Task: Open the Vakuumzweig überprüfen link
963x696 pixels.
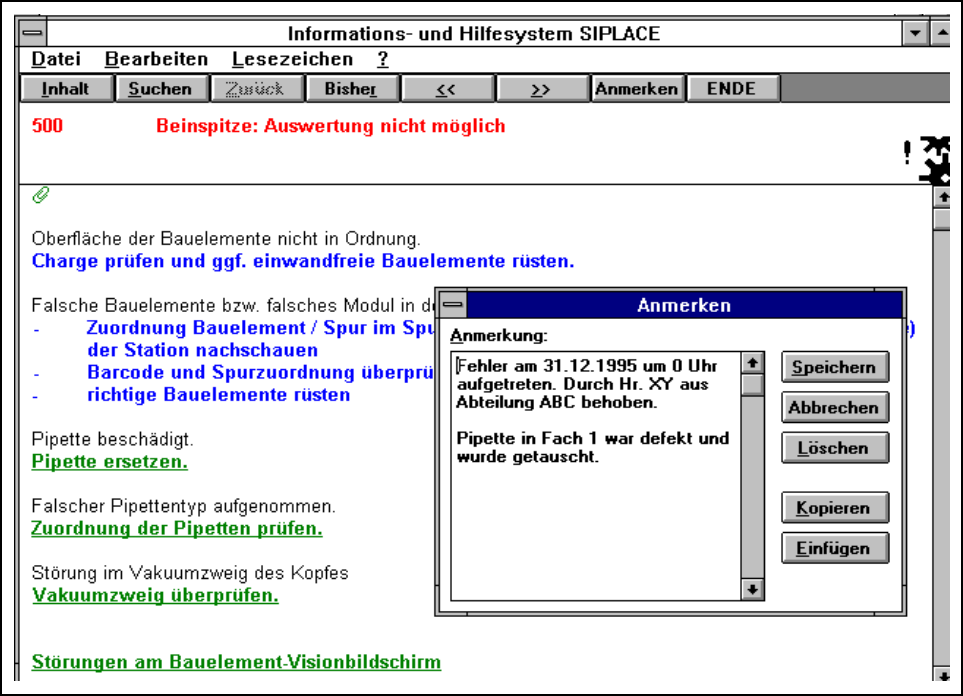Action: [155, 595]
